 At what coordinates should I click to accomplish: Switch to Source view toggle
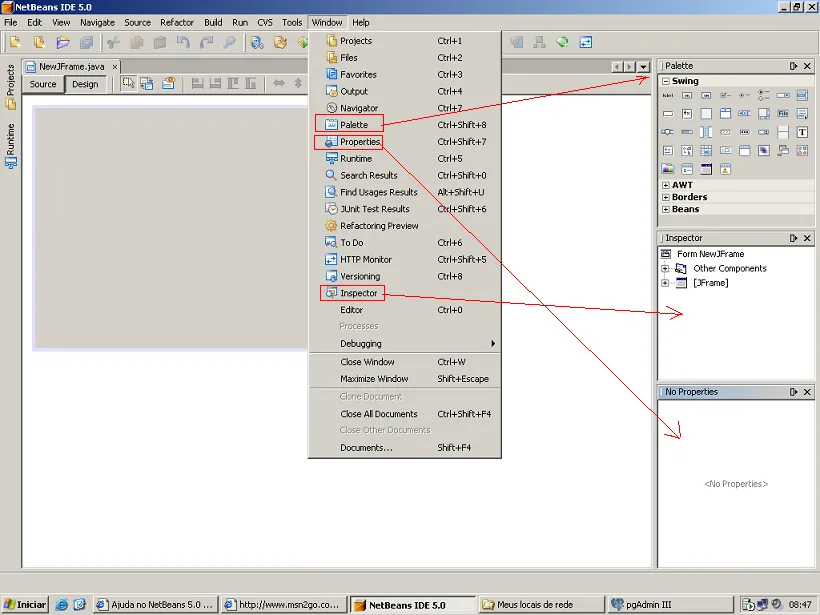43,84
